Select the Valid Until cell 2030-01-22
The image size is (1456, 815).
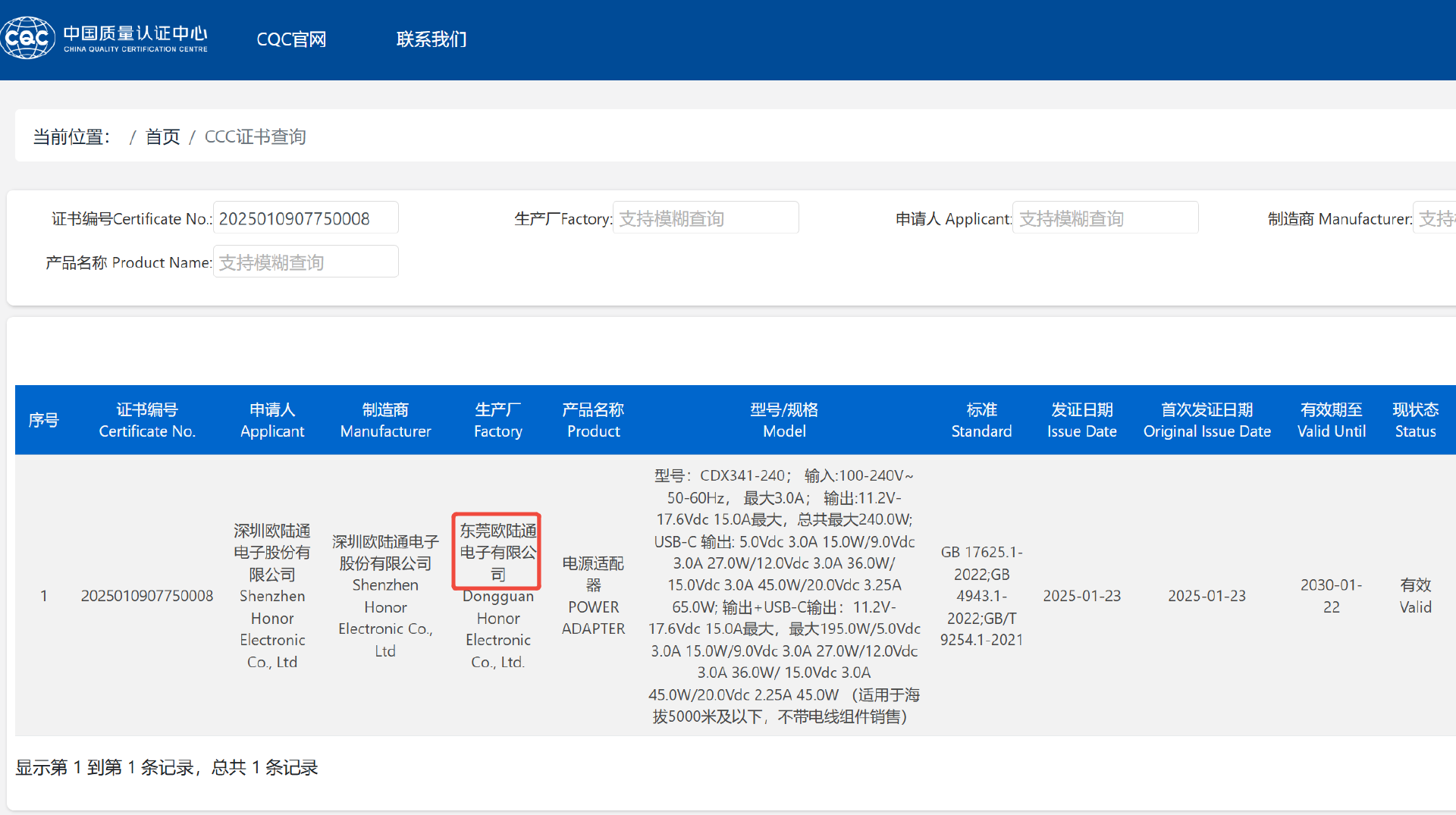1332,596
